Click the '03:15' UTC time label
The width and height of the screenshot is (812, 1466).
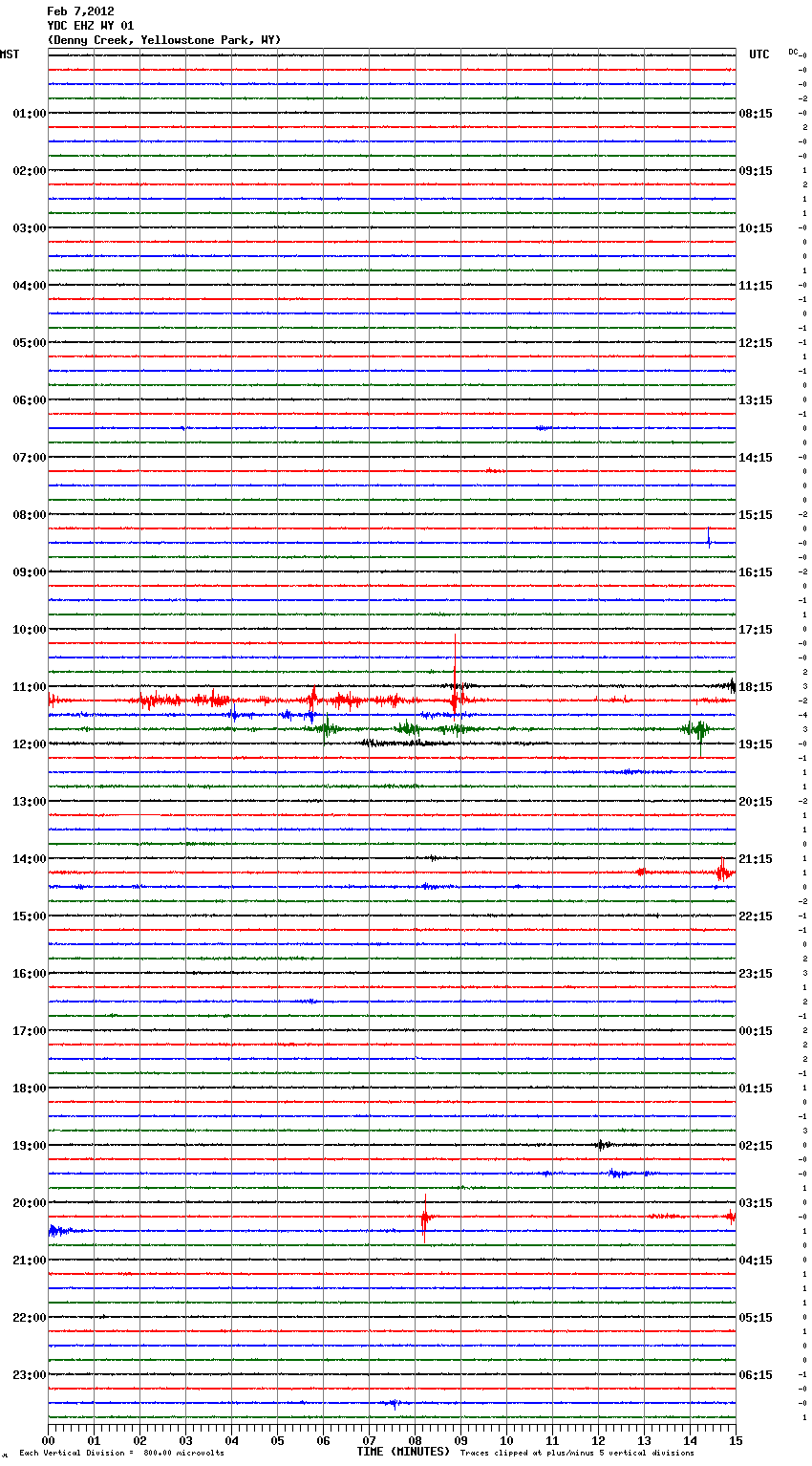click(x=756, y=1202)
